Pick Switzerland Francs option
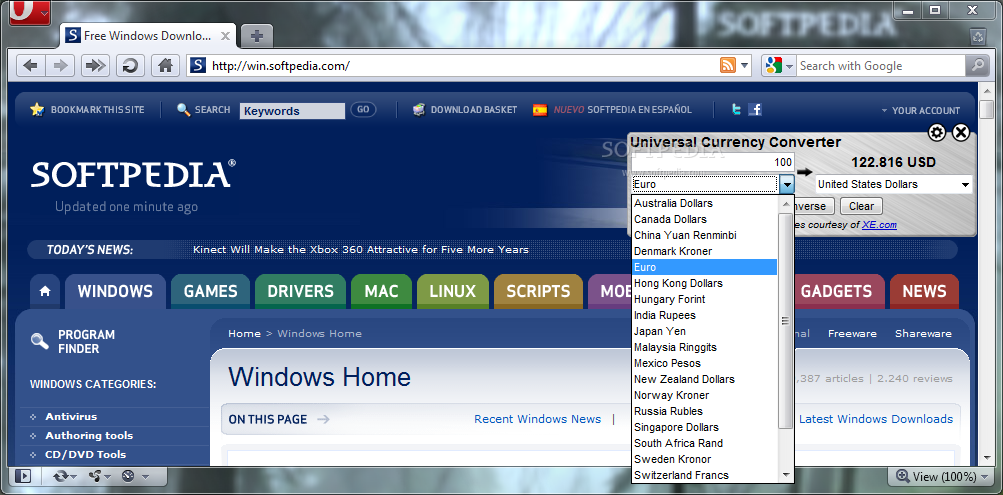This screenshot has width=1003, height=495. click(704, 475)
